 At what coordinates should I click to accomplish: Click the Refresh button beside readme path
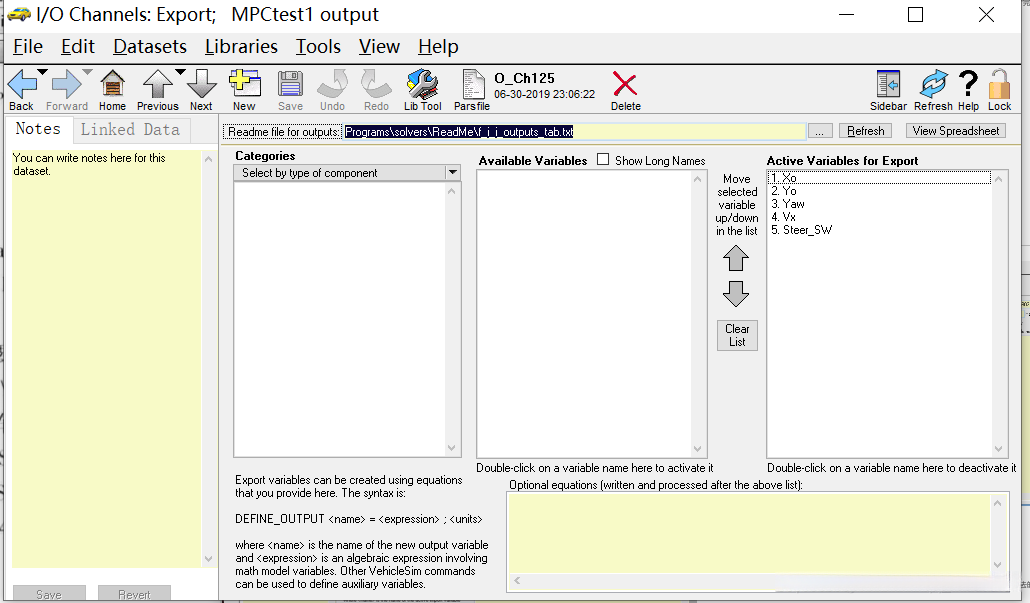click(x=865, y=131)
